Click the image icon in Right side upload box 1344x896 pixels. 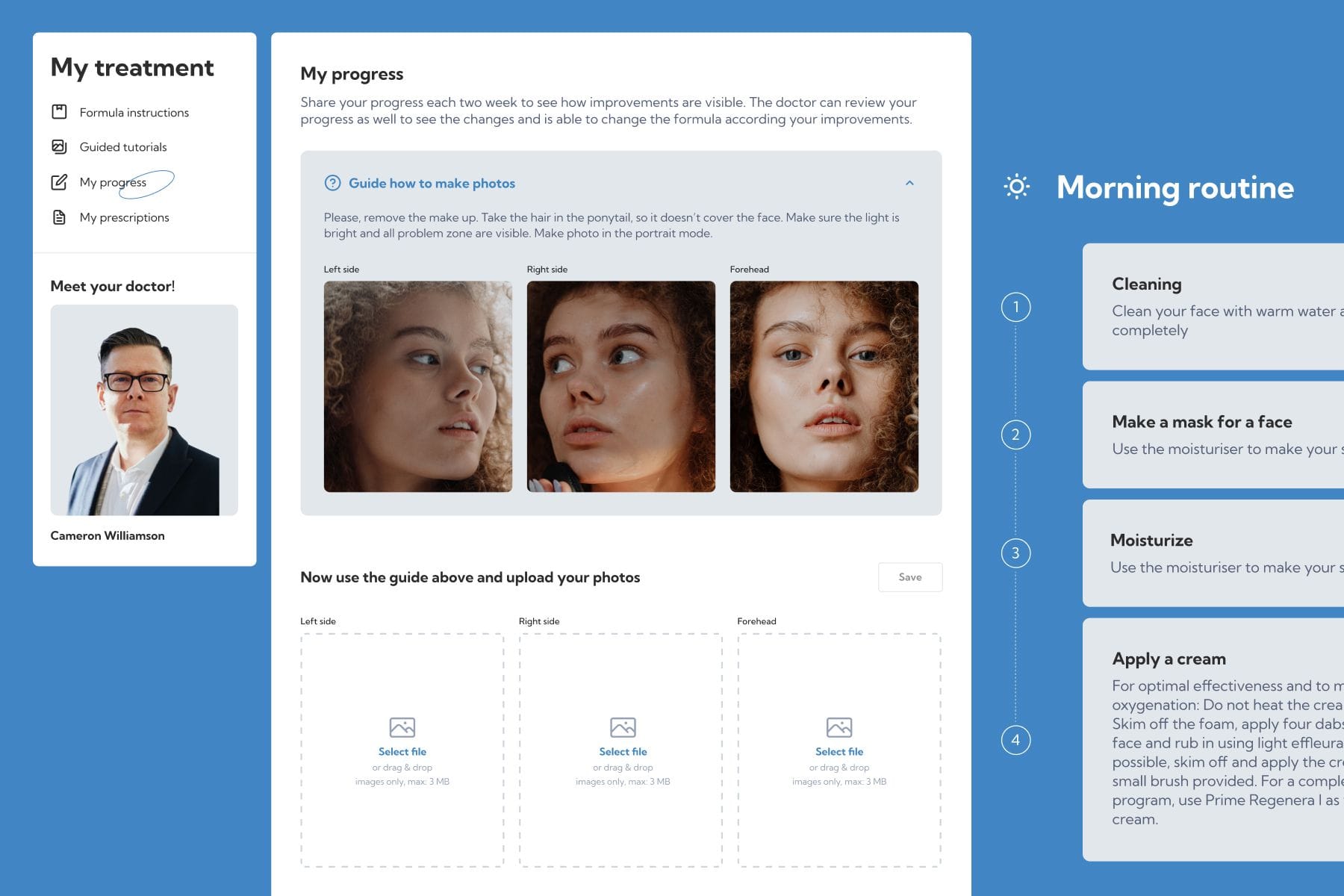point(623,726)
